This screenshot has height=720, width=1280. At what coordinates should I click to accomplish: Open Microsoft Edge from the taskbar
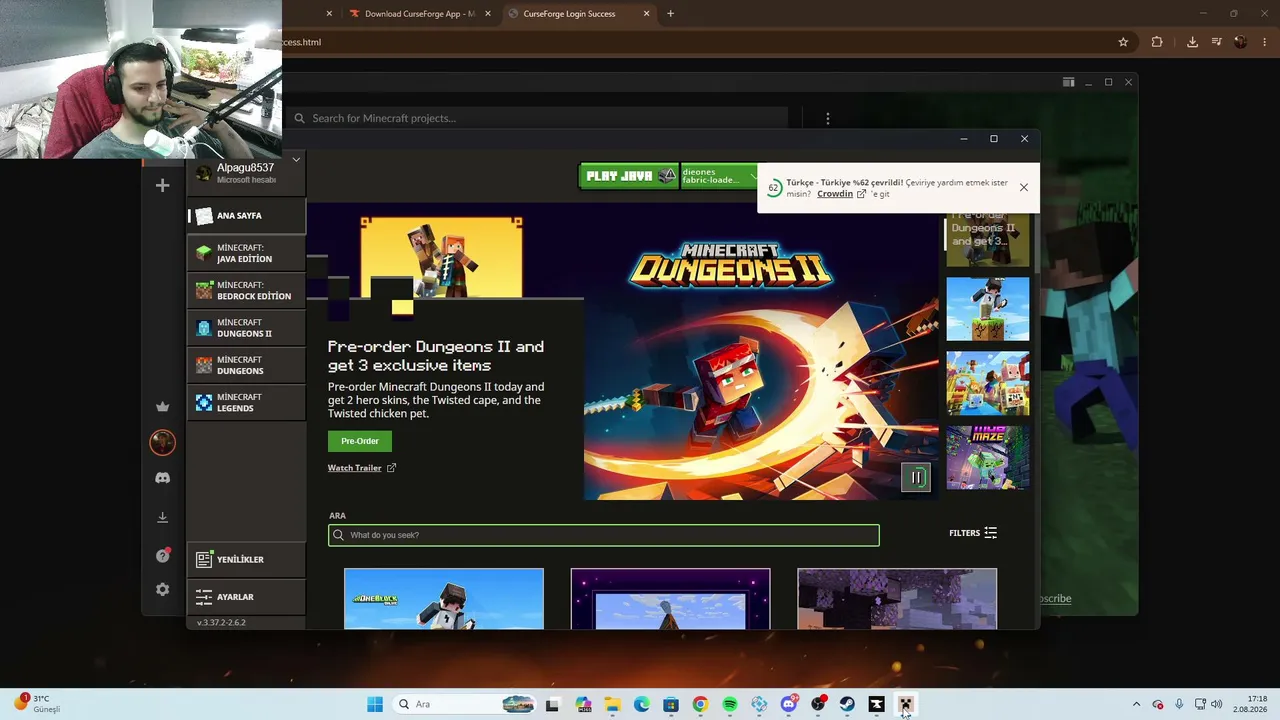click(641, 704)
